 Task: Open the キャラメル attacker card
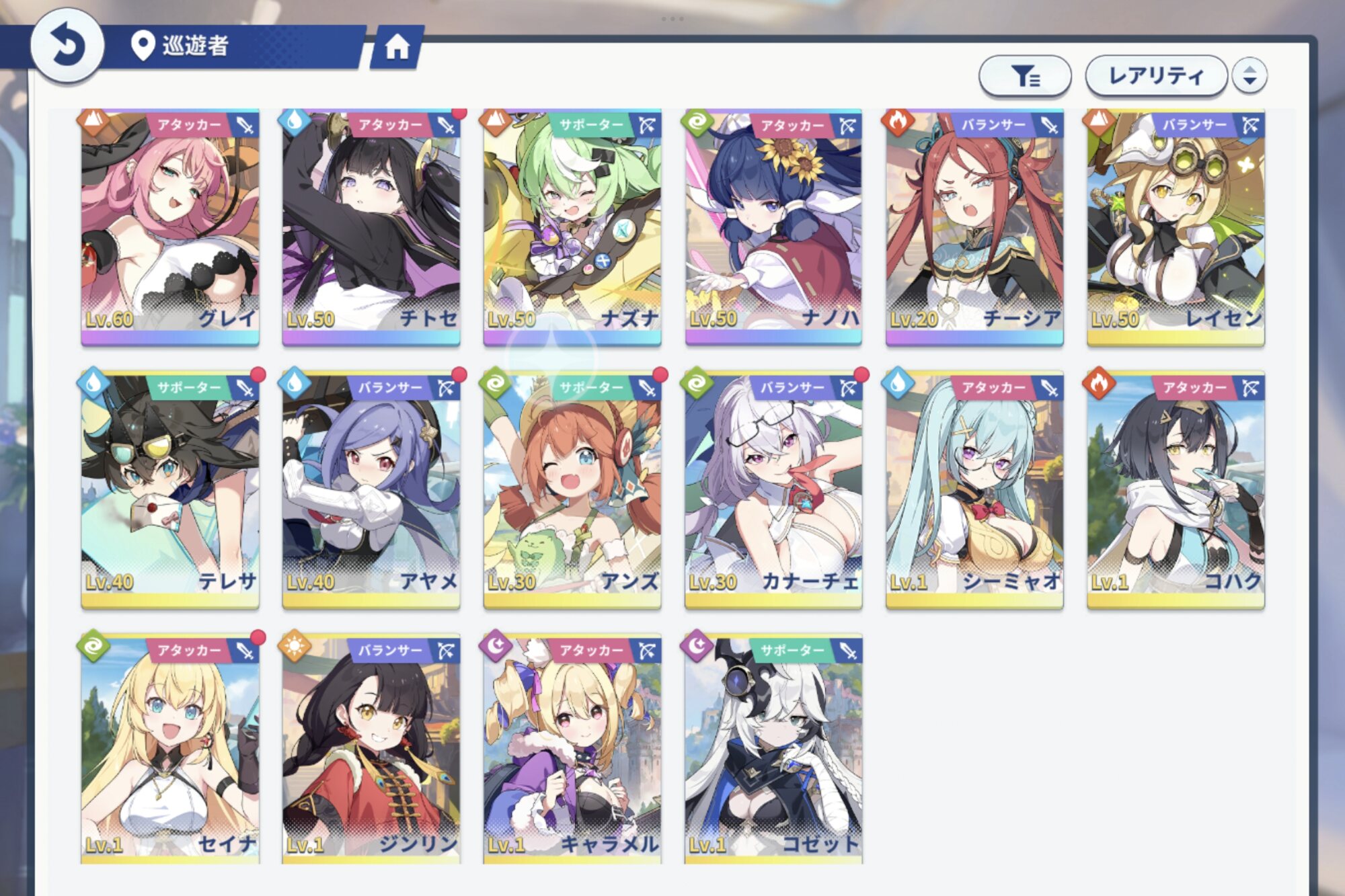coord(572,749)
